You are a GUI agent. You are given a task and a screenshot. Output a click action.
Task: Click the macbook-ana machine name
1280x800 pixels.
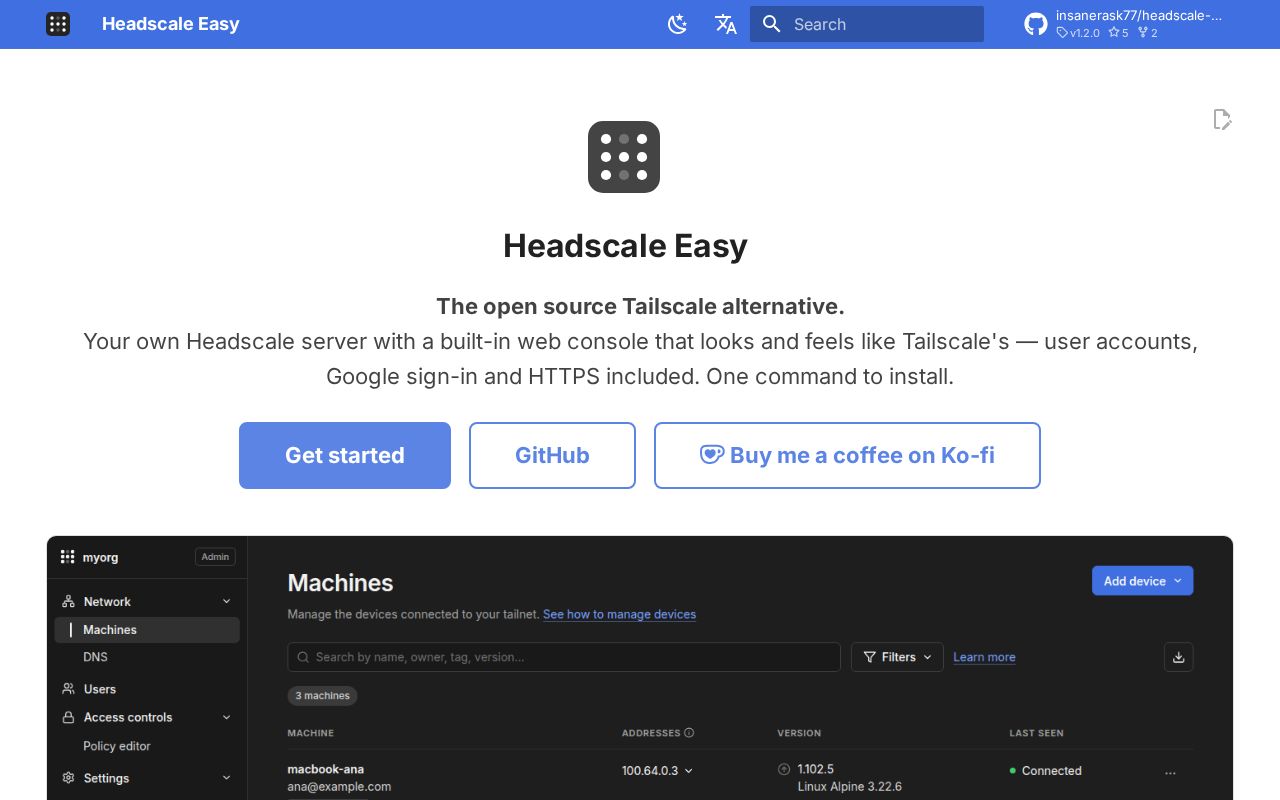(326, 769)
